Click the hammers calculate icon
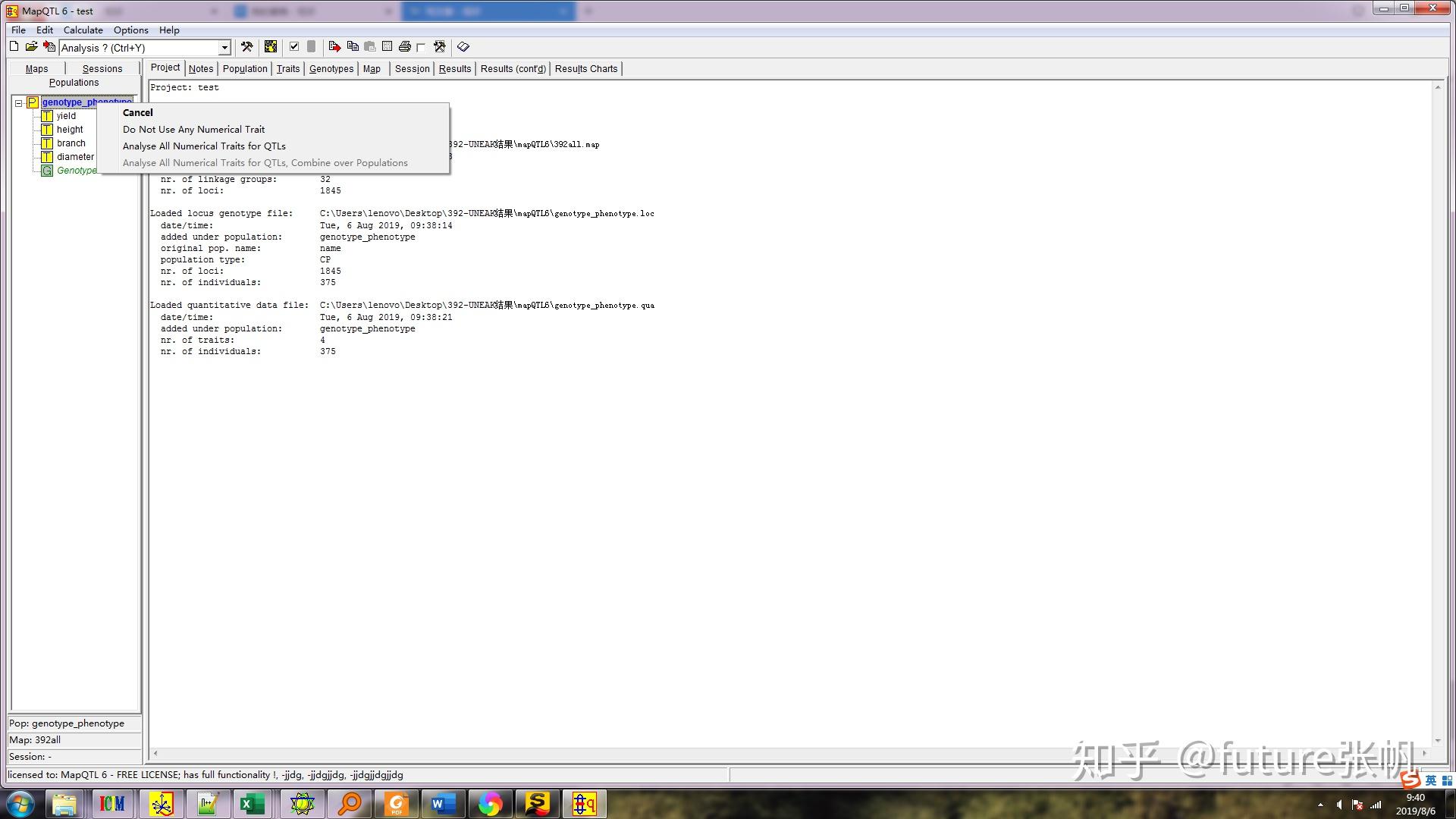1456x819 pixels. tap(247, 47)
